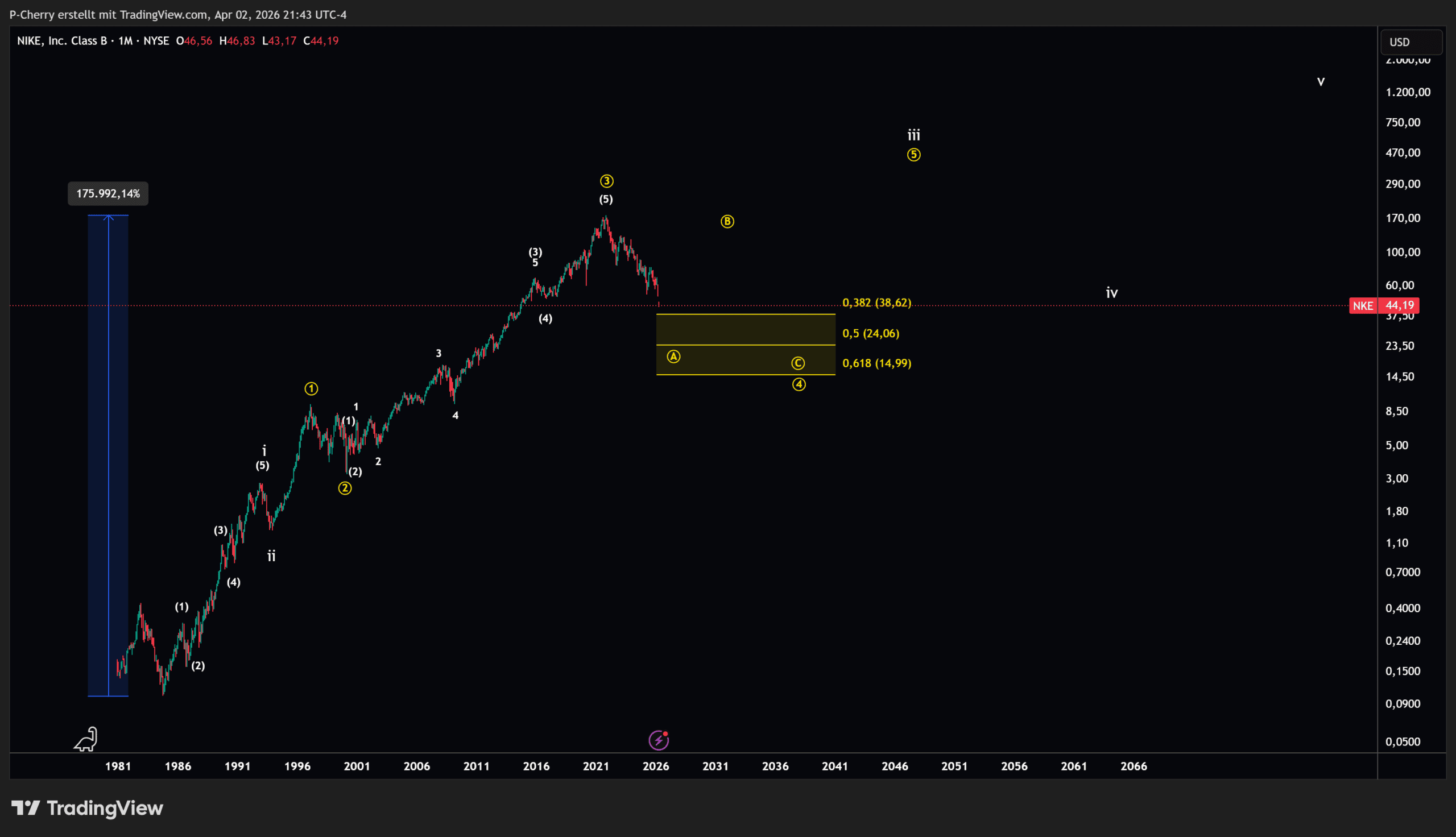Click the yellow circled wave 5 label

click(913, 155)
